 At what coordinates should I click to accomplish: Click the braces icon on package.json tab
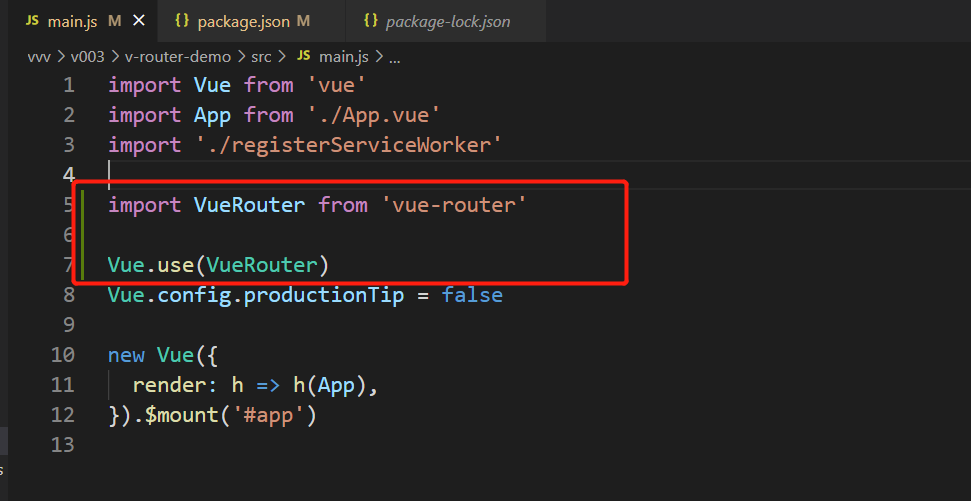pos(182,21)
